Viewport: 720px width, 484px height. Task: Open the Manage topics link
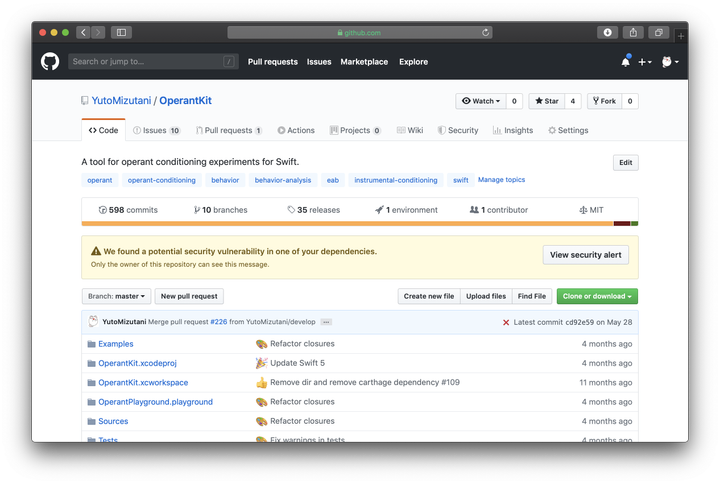point(501,180)
